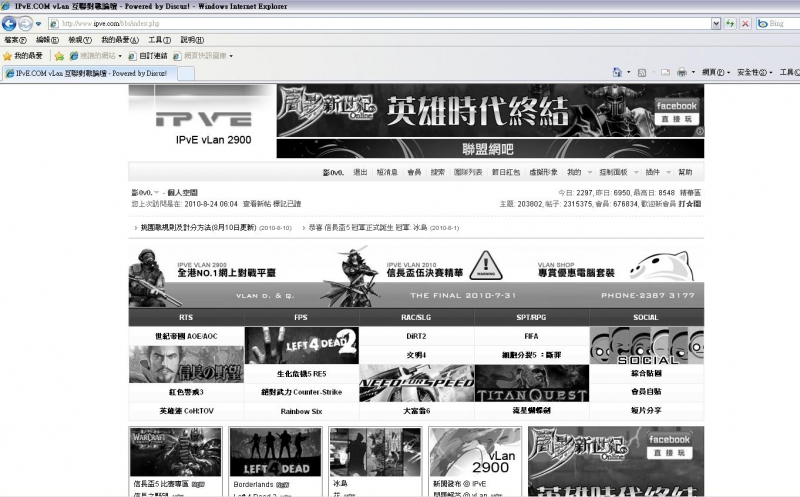Open the Need for Speed image tile
The image size is (800, 497).
point(417,383)
